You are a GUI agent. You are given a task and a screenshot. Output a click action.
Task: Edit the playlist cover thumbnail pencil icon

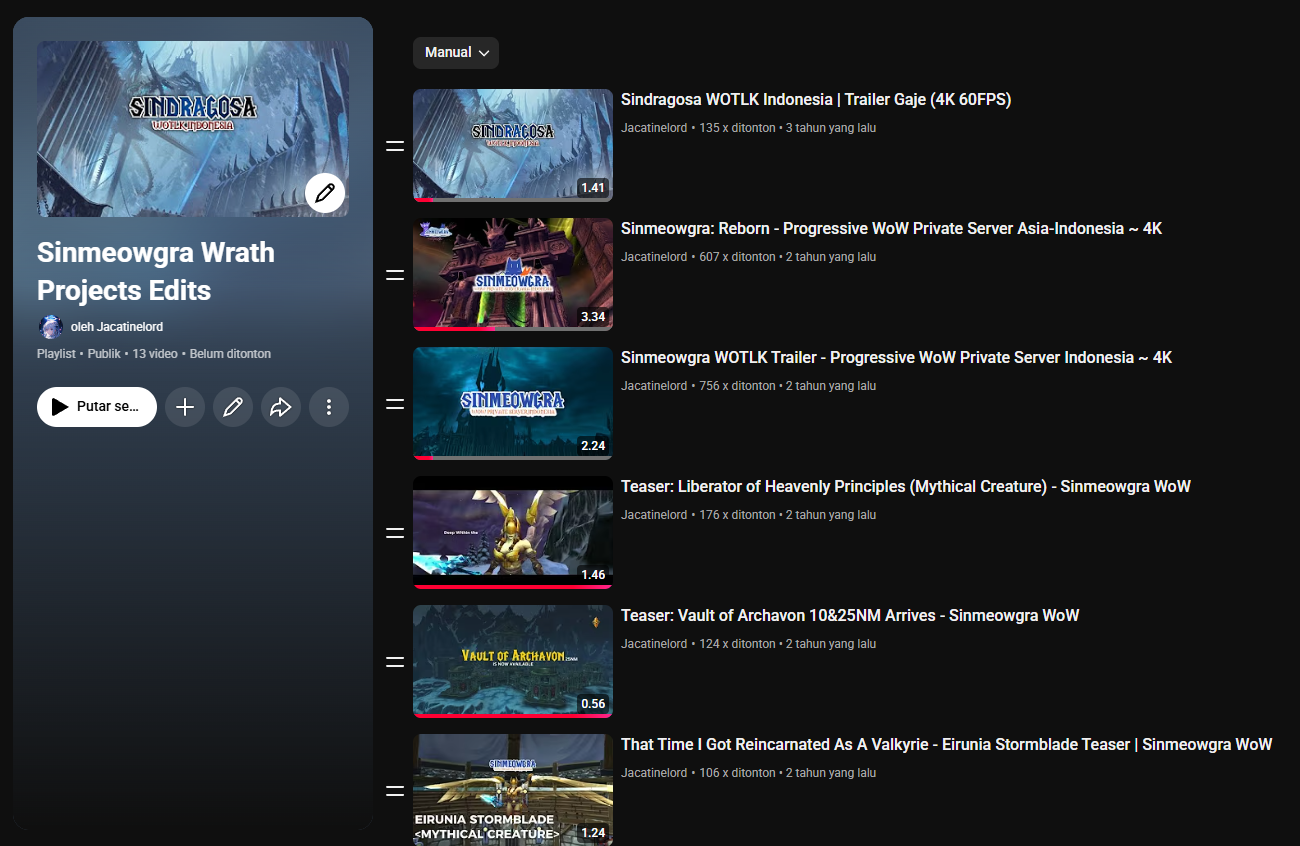pyautogui.click(x=325, y=193)
